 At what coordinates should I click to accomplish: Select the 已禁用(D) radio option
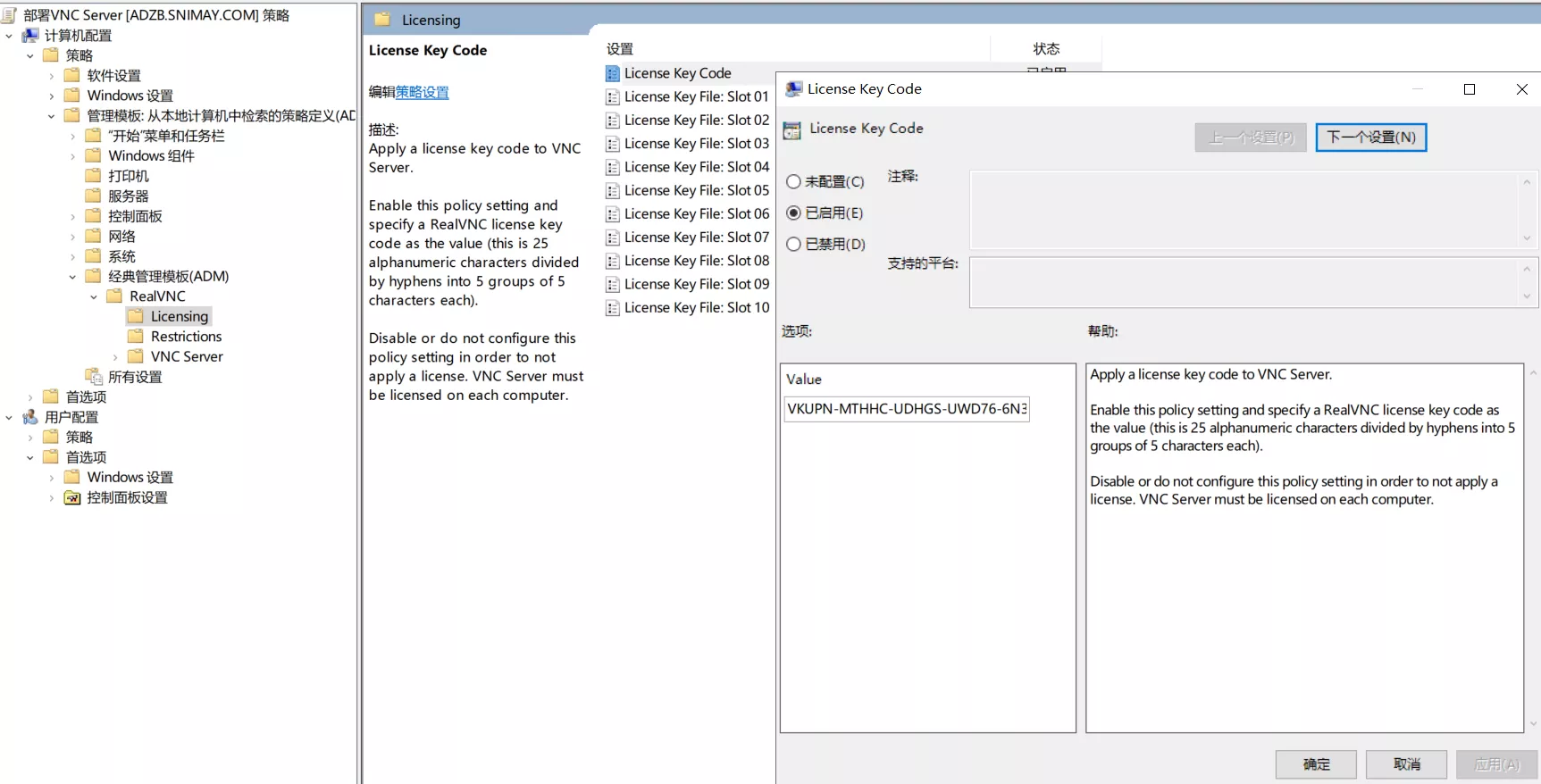pos(793,244)
